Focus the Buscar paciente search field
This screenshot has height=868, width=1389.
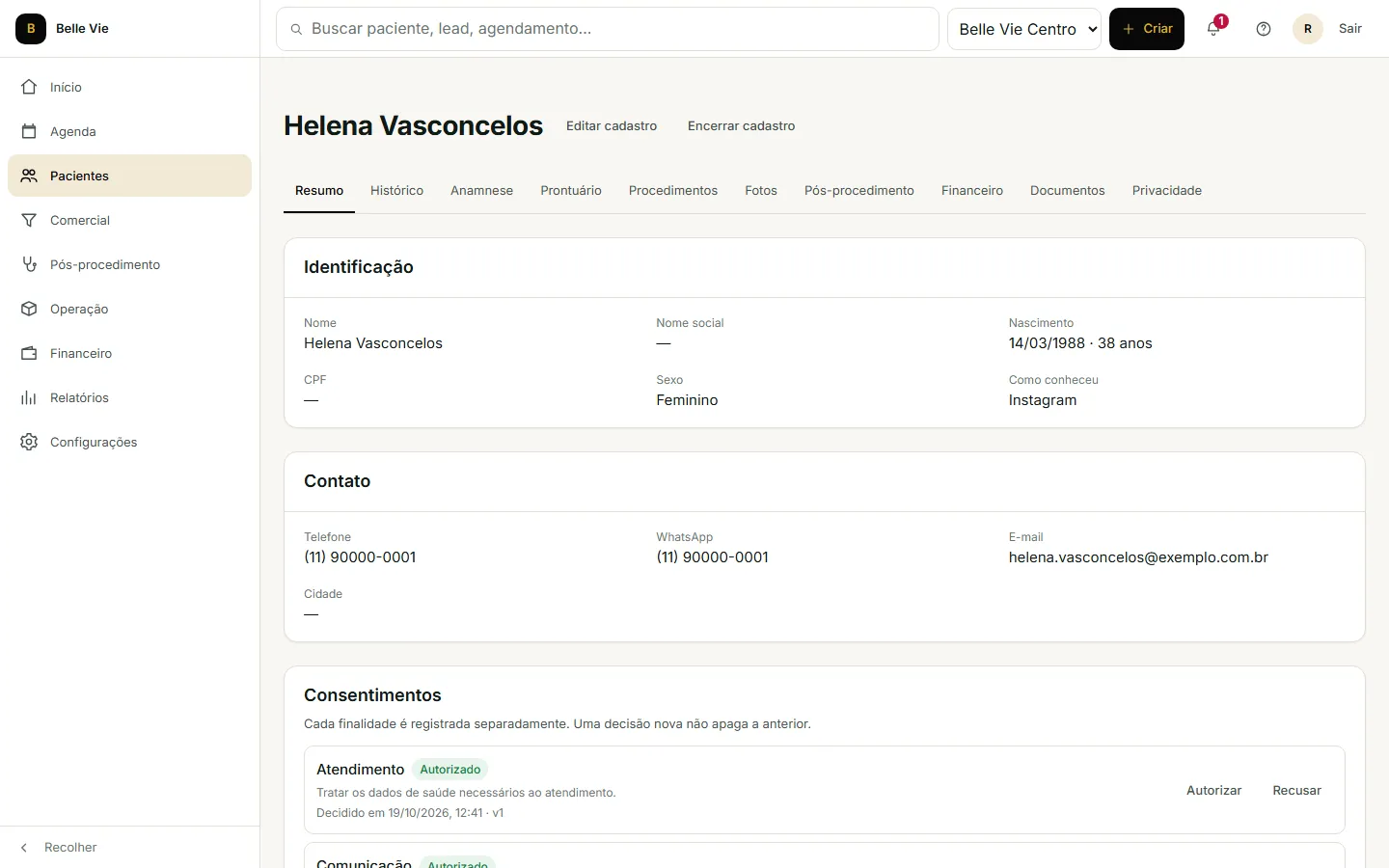point(608,29)
